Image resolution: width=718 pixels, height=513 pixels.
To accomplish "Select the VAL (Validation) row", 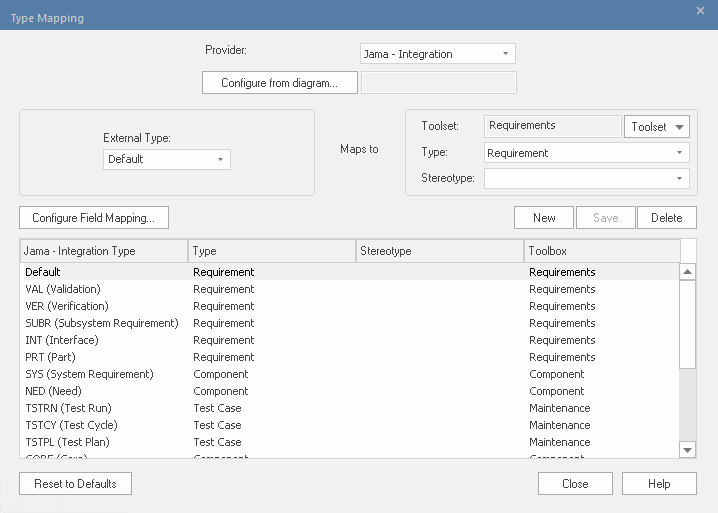I will 62,289.
